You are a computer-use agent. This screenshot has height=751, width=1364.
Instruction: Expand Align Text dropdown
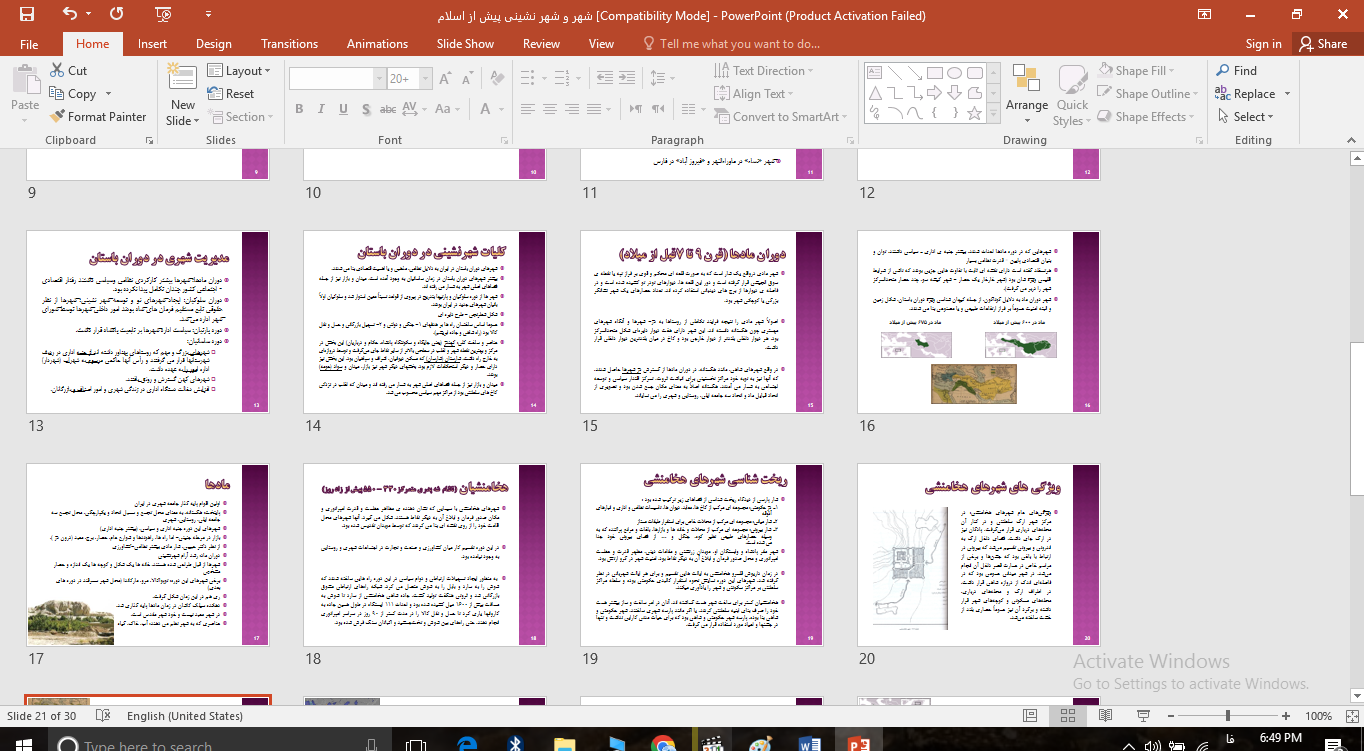754,94
